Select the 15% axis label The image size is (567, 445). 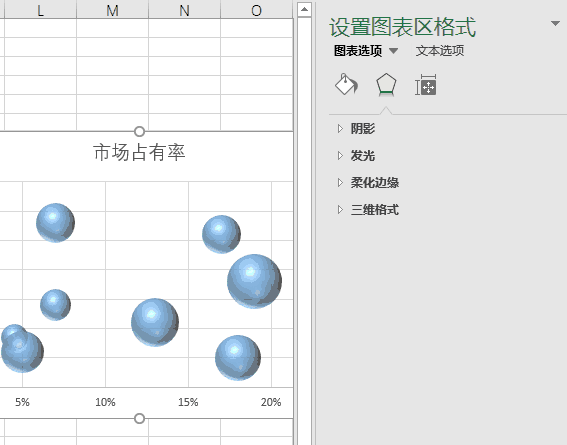click(x=188, y=402)
